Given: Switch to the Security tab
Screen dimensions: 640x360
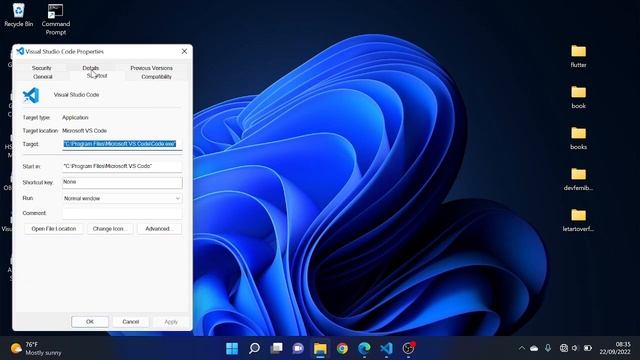Looking at the screenshot, I should [x=42, y=68].
